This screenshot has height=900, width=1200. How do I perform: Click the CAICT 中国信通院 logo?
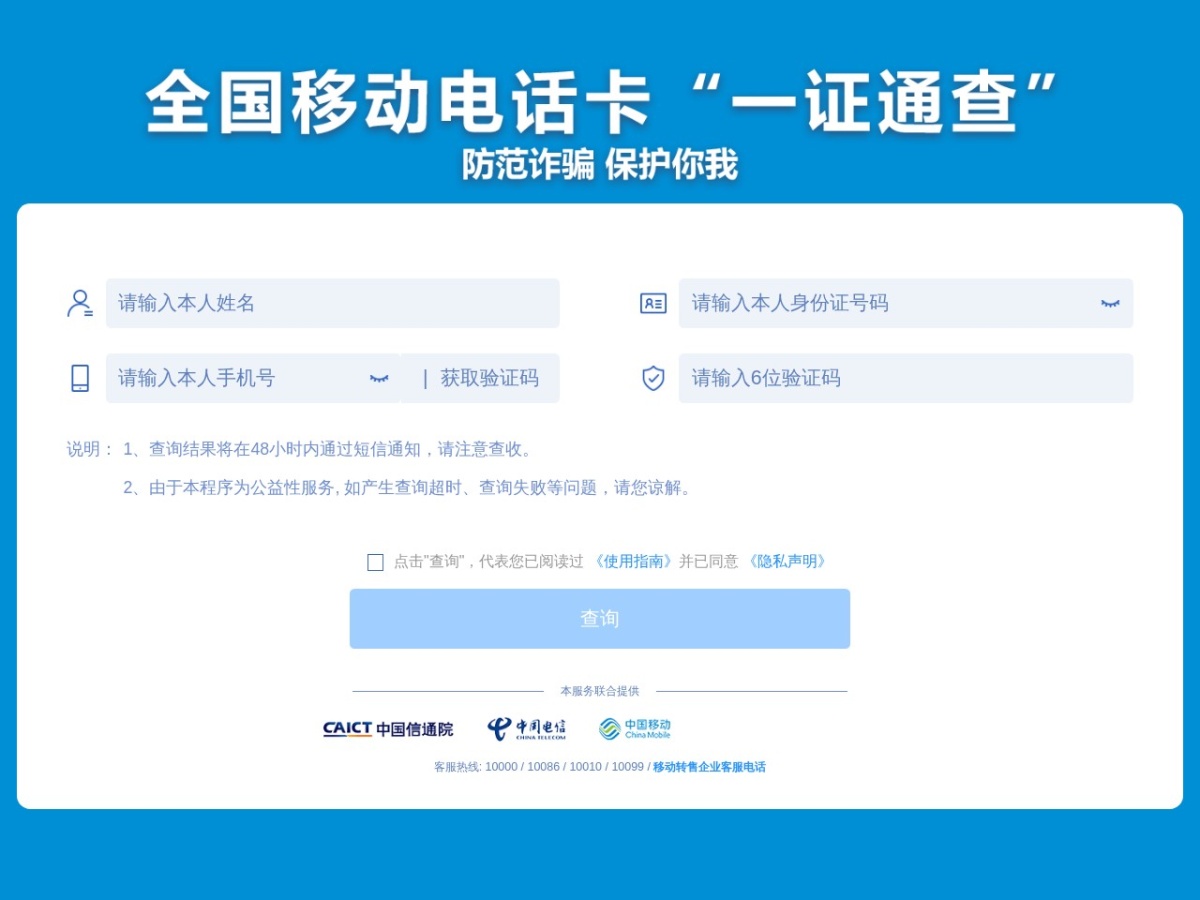tap(388, 729)
